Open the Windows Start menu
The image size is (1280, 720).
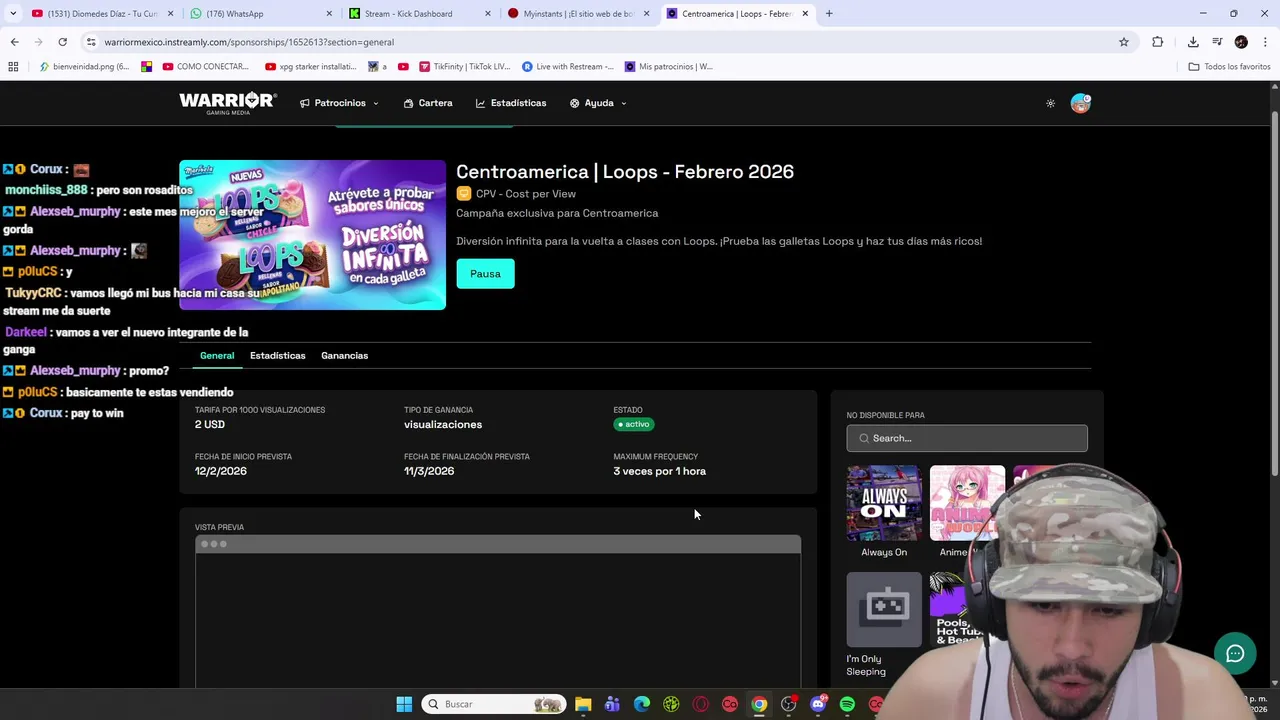pos(404,704)
